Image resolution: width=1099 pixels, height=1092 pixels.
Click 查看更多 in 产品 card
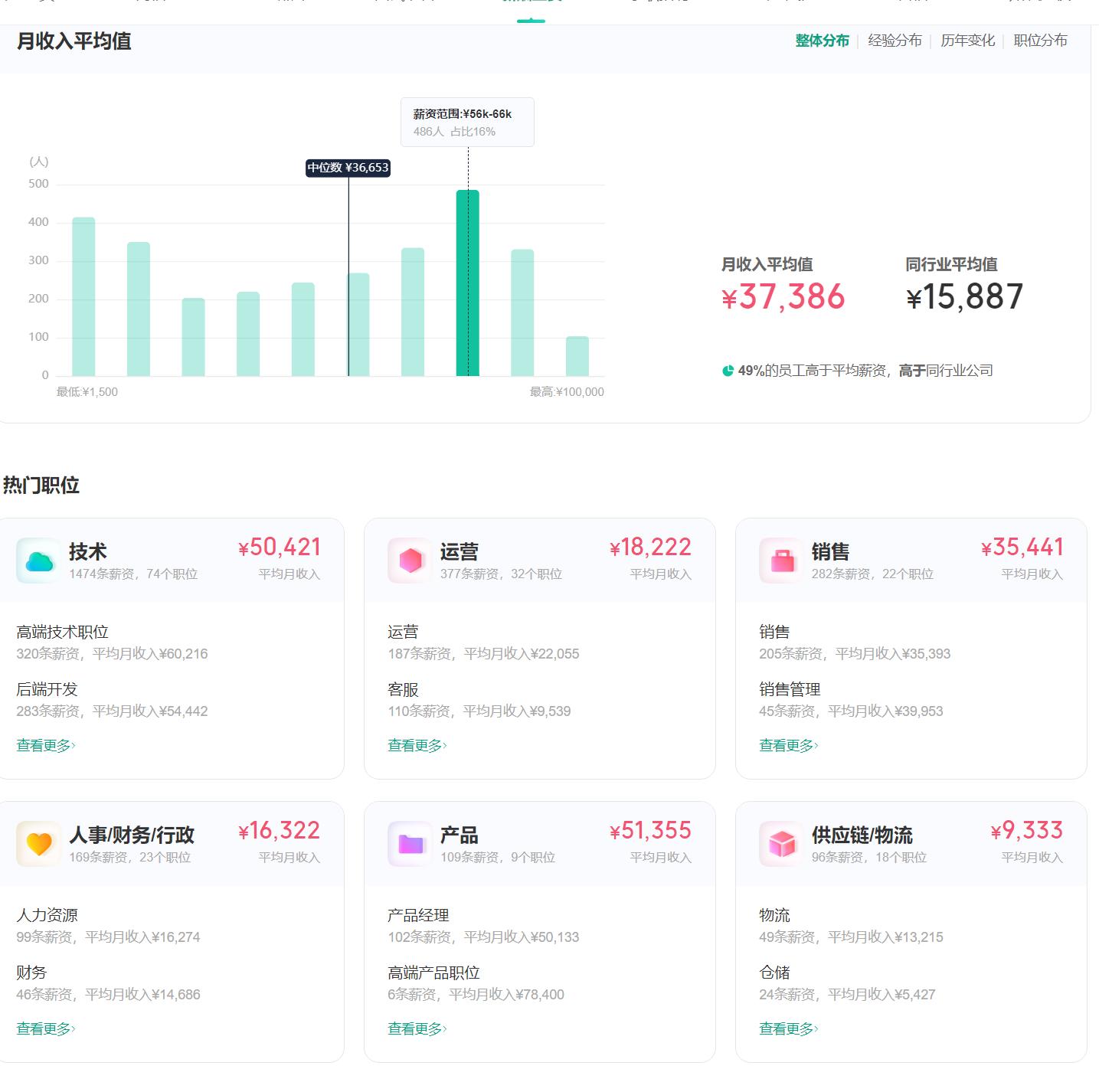417,1028
